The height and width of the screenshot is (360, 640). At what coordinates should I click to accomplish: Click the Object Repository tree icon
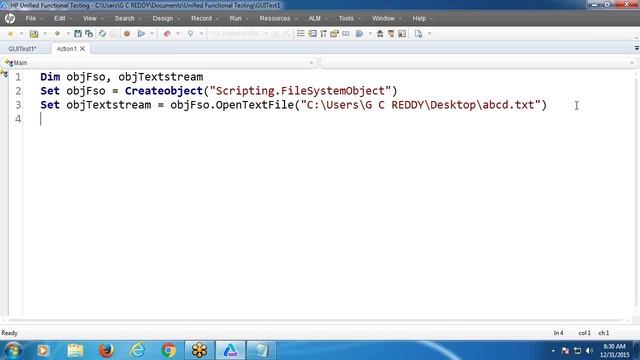(380, 34)
